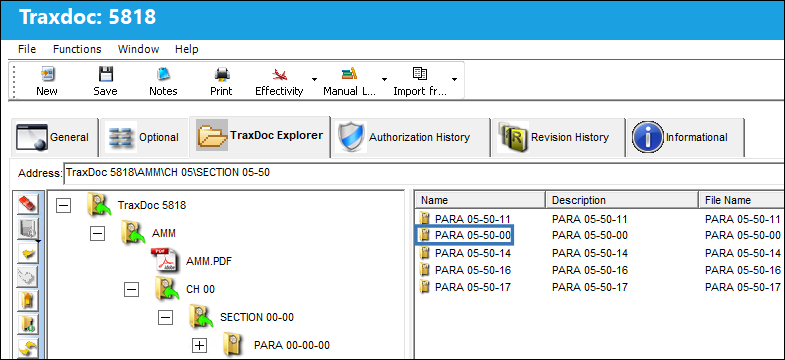The width and height of the screenshot is (785, 360).
Task: Select PARA 05-50-11 in the Description column
Action: (x=590, y=219)
